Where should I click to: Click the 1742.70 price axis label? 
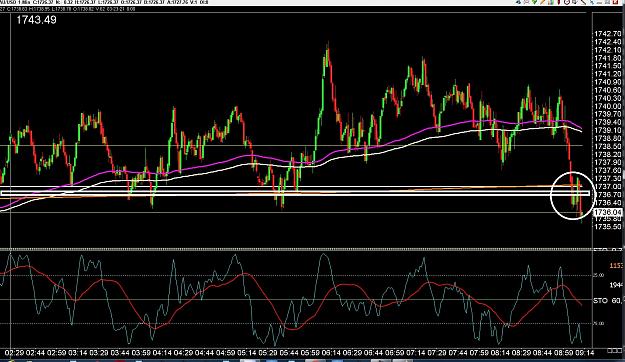(607, 34)
